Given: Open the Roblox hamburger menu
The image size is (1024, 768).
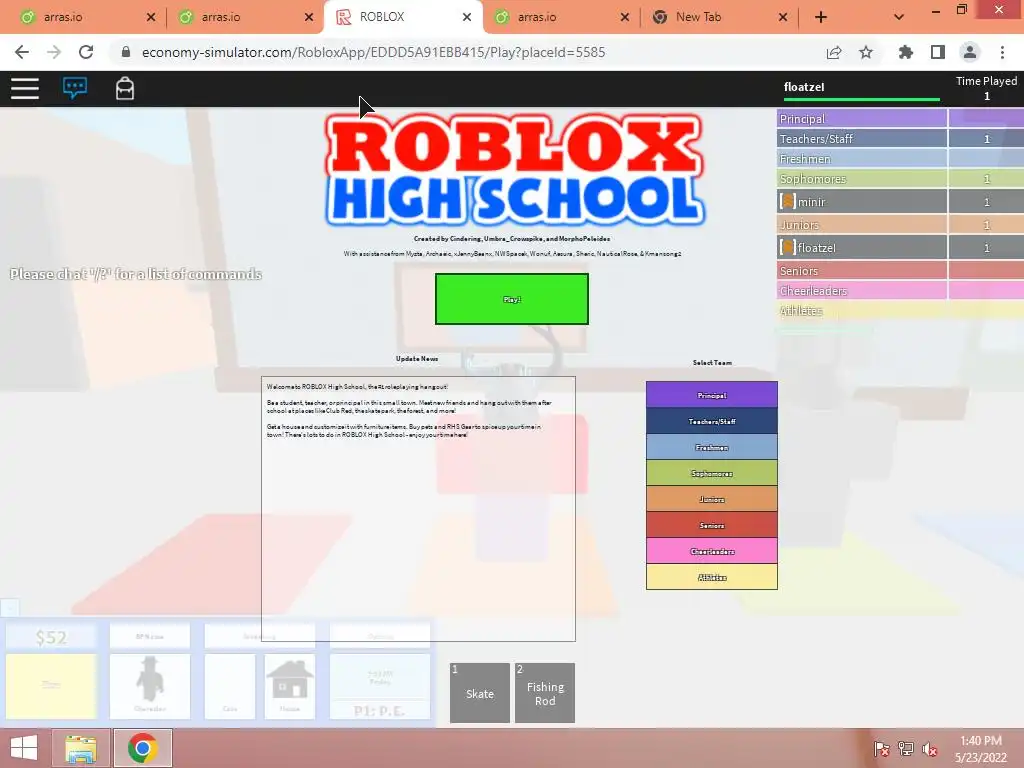Looking at the screenshot, I should 25,88.
